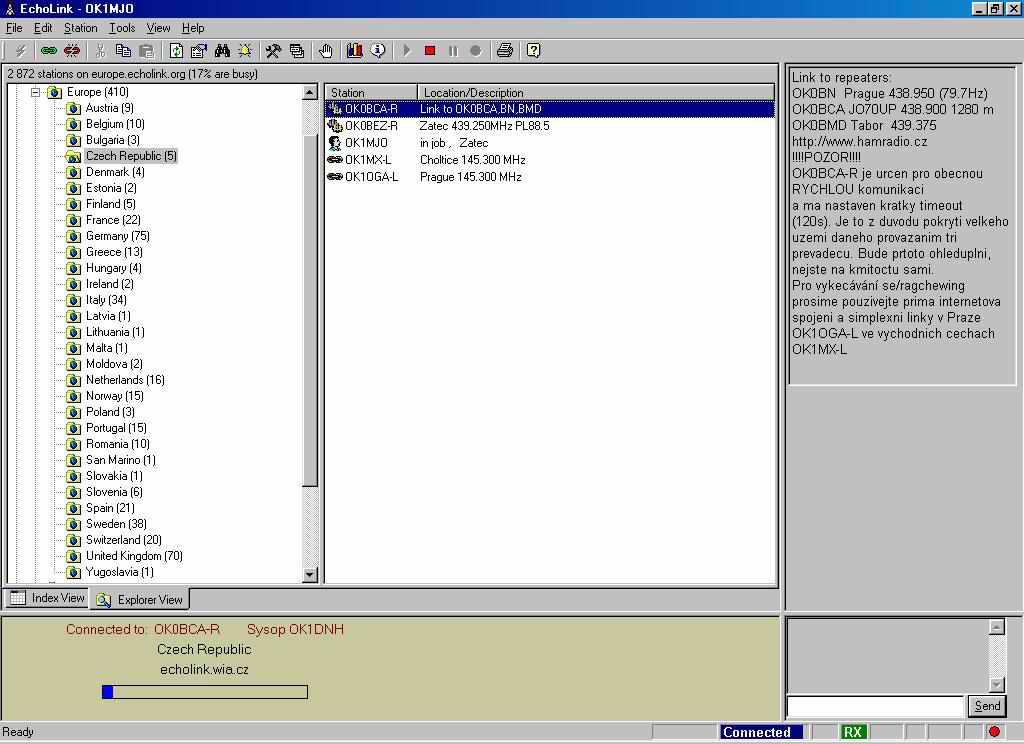Click the chat box scrollbar down arrow
The width and height of the screenshot is (1024, 744).
[x=997, y=685]
